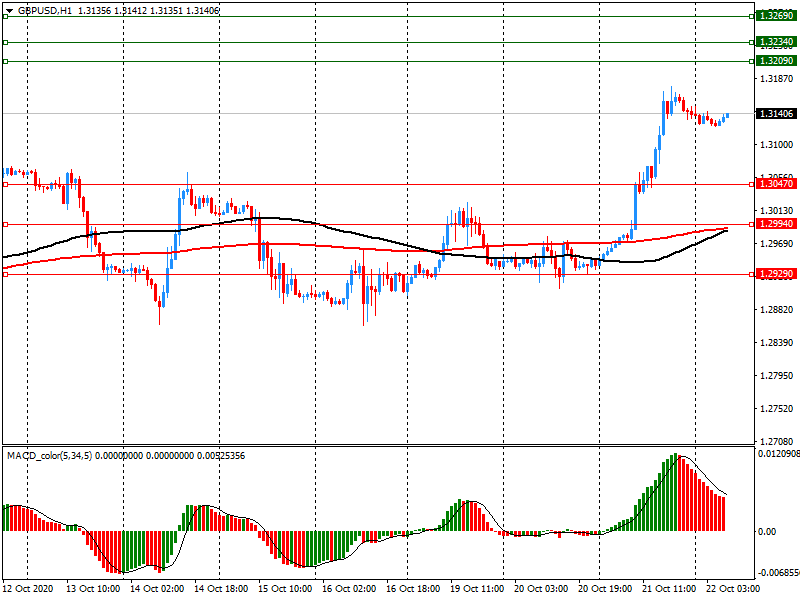Open the chart menu triangle beside GBPUSD,H1
The width and height of the screenshot is (800, 600).
point(9,11)
